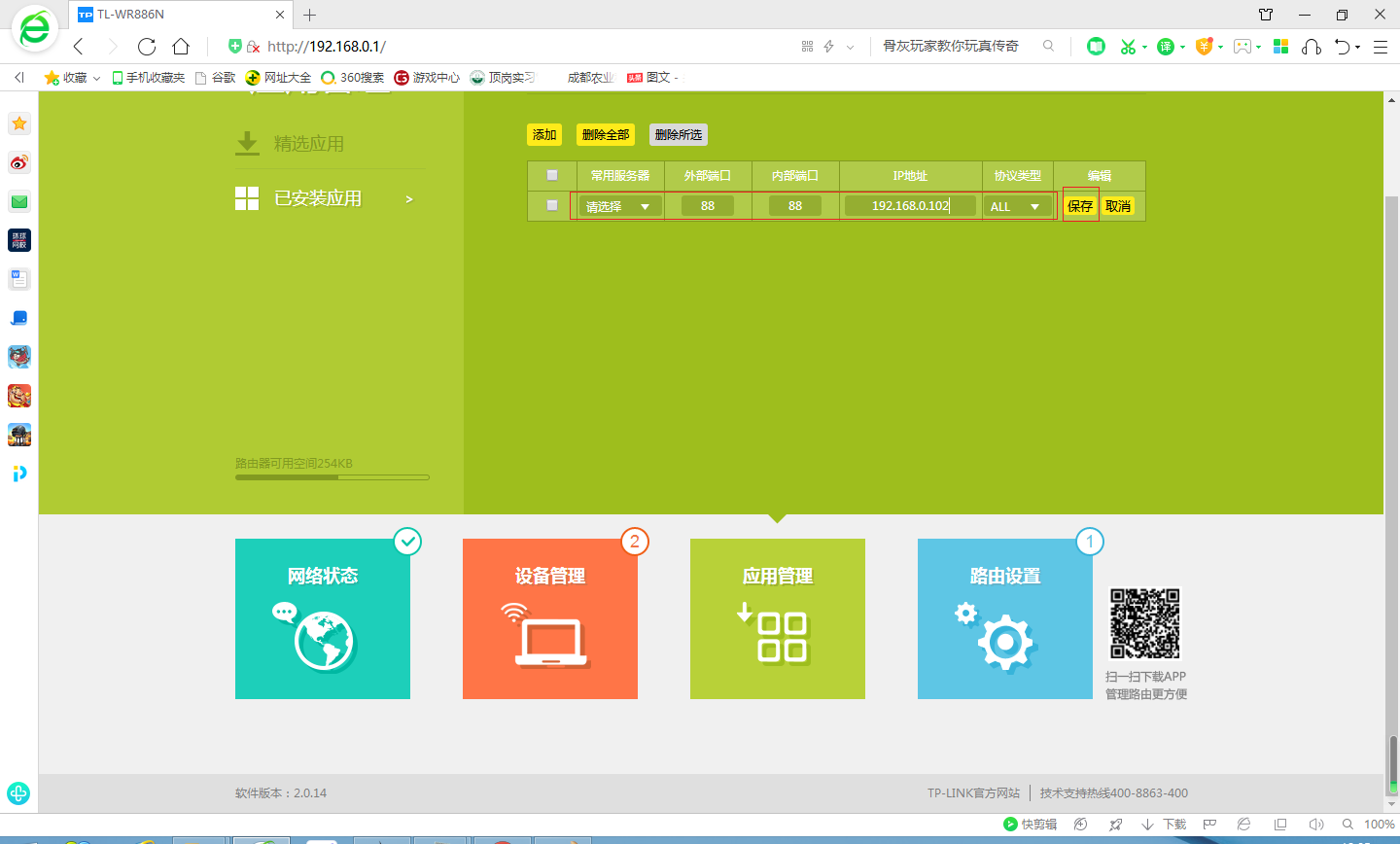Click the 下载 download status bar icon

coord(1164,824)
